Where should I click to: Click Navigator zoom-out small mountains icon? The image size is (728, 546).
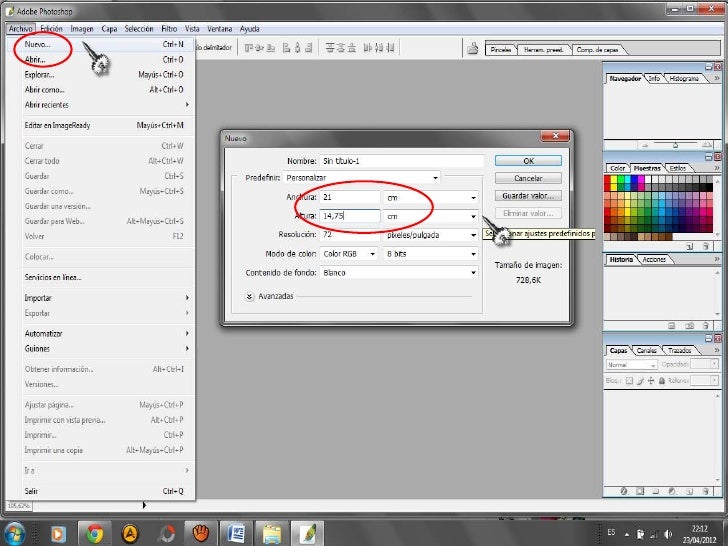pos(645,145)
